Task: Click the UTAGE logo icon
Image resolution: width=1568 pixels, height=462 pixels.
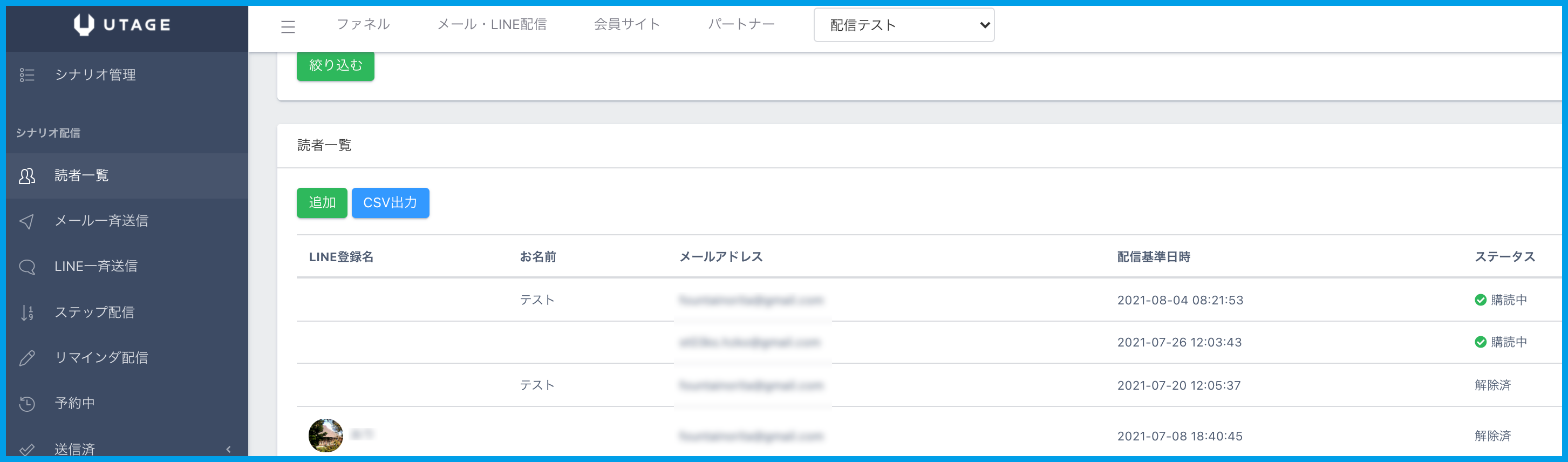Action: click(84, 24)
